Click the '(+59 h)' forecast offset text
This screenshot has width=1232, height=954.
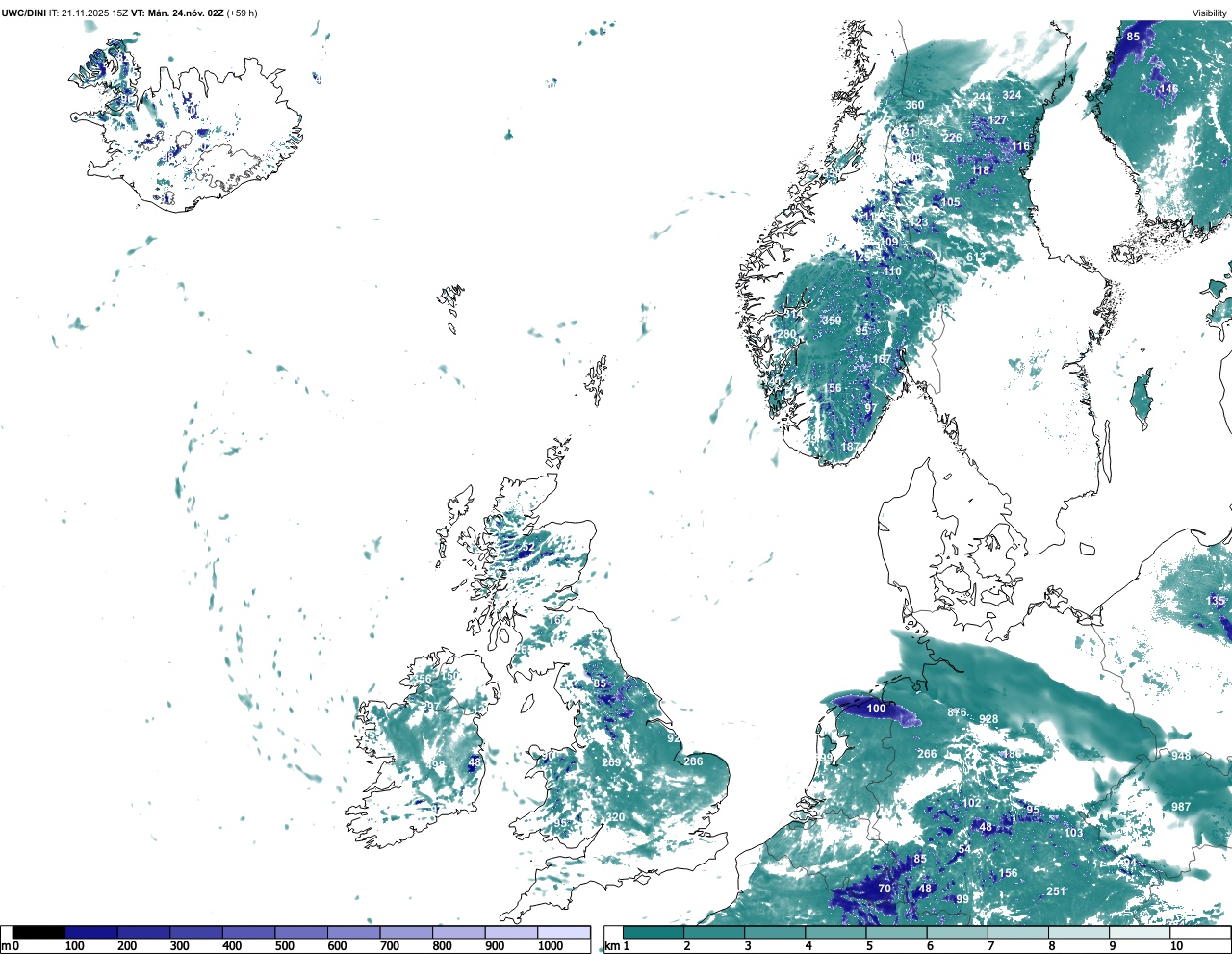(x=242, y=13)
